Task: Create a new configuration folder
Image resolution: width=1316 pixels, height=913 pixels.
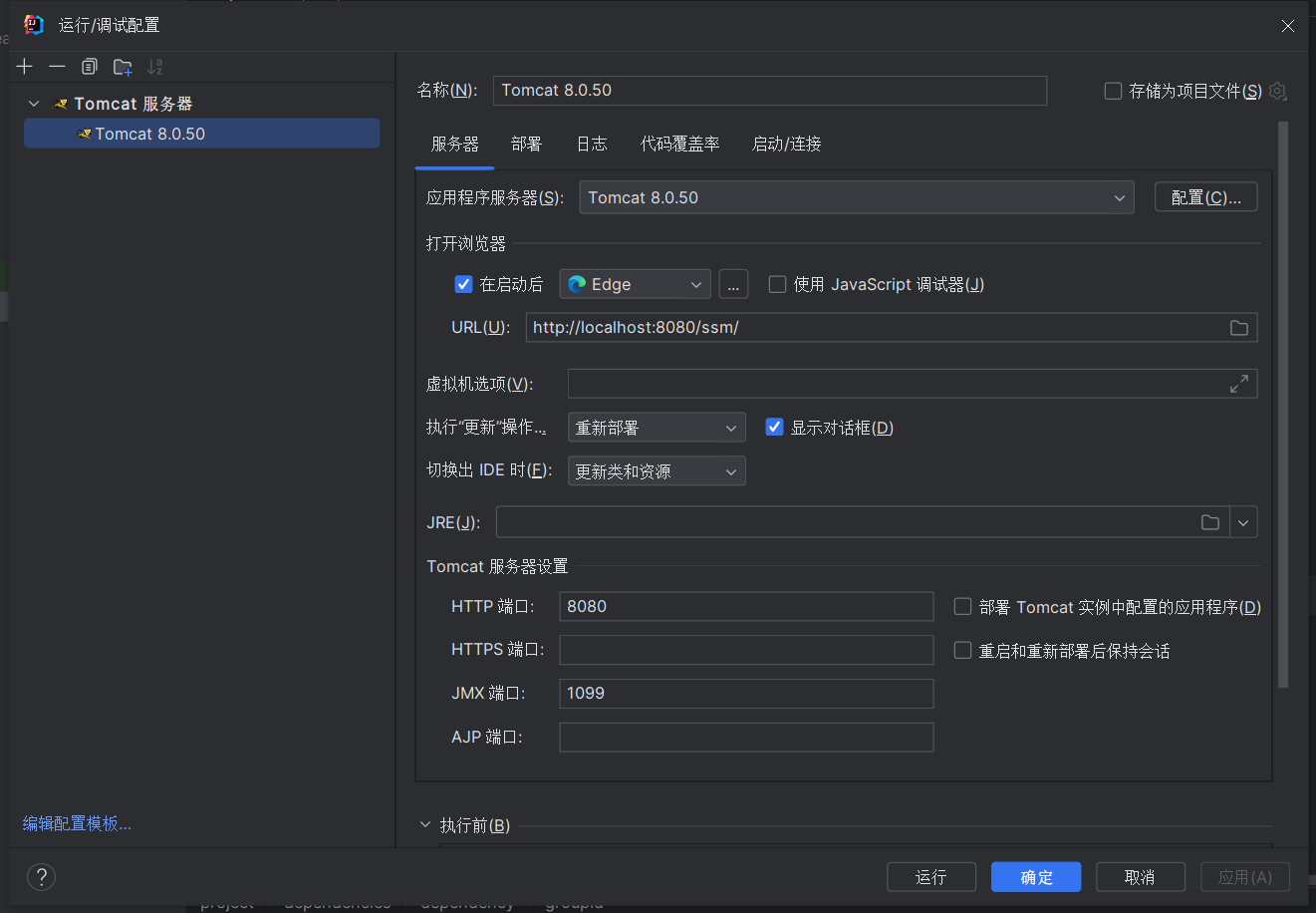Action: tap(123, 67)
